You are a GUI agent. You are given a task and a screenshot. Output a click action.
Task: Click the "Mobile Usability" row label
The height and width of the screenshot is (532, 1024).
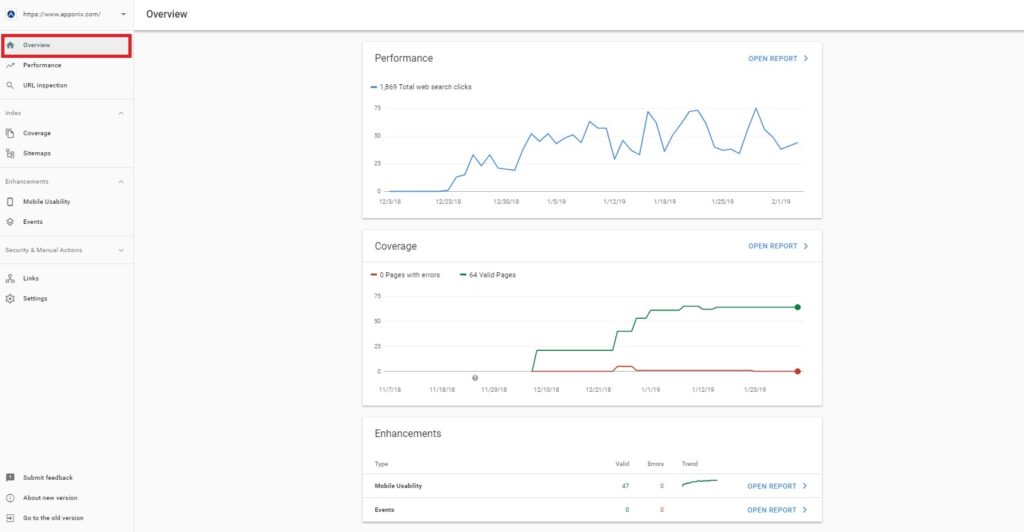click(398, 486)
